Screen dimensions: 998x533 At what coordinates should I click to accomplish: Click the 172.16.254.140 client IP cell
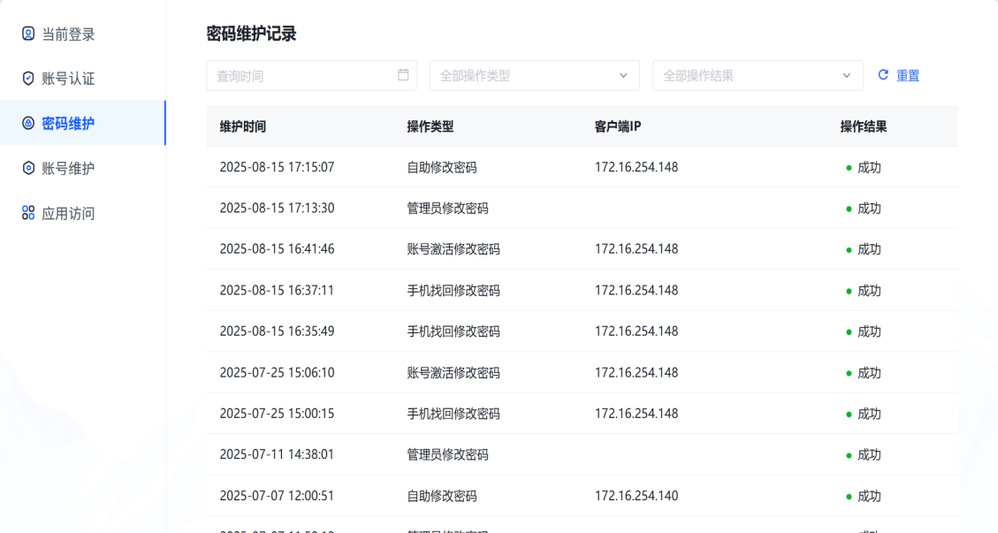click(x=636, y=496)
